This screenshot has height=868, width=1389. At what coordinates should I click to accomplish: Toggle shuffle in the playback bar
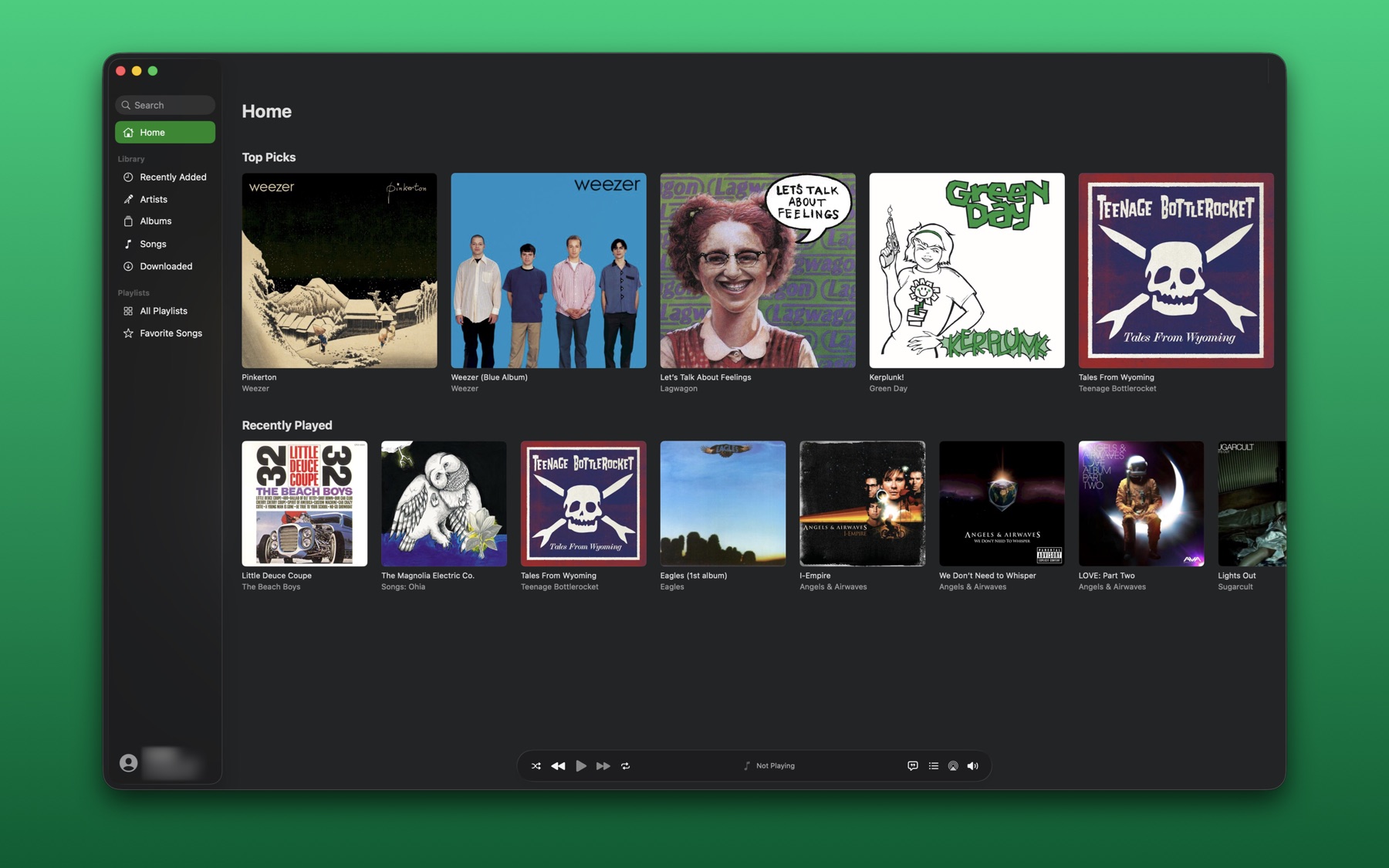coord(536,766)
